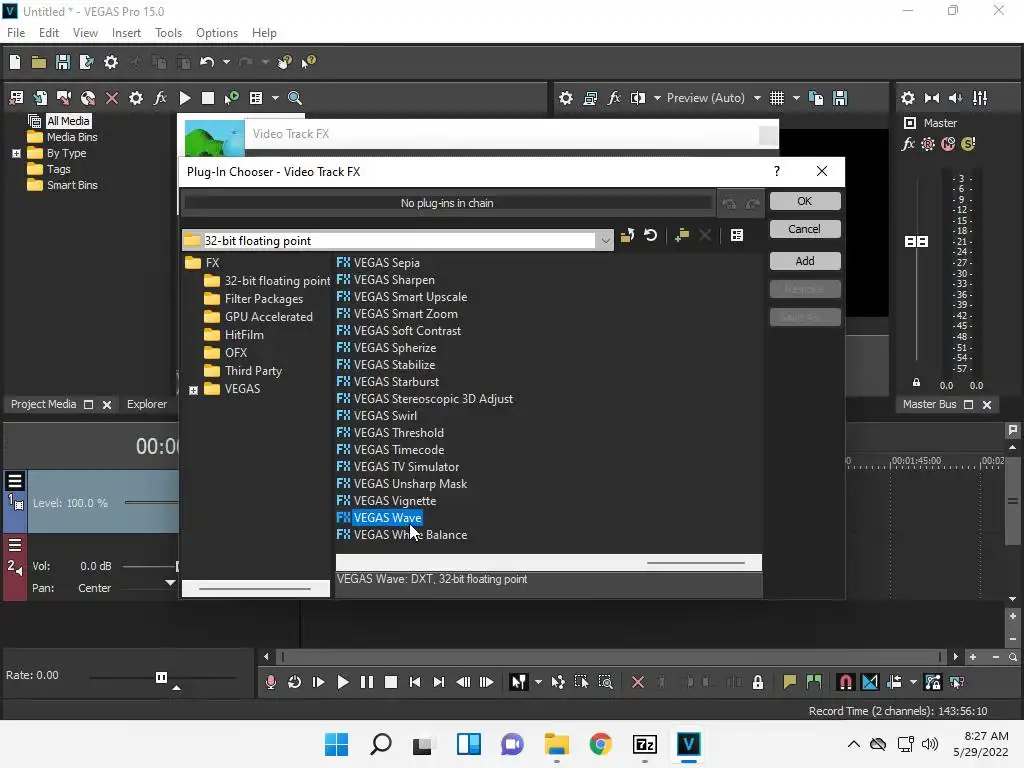This screenshot has width=1024, height=768.
Task: Click the Search media magnifier icon
Action: (x=295, y=98)
